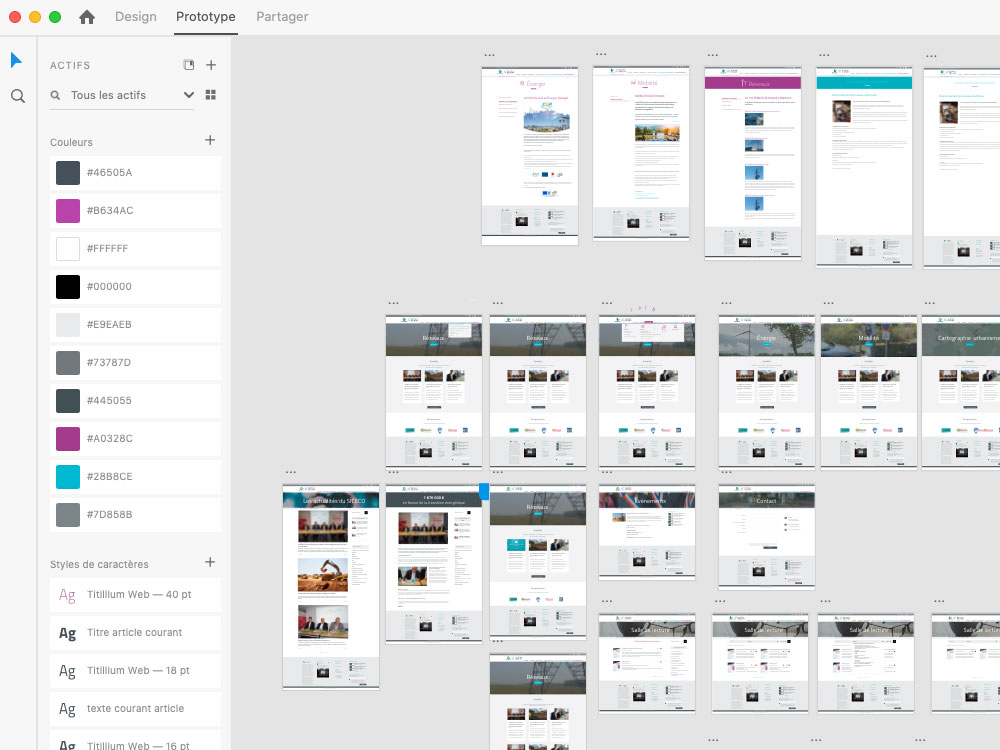Screen dimensions: 1000x750
Task: Open the ellipsis menu above the Contact artboard
Action: [726, 473]
